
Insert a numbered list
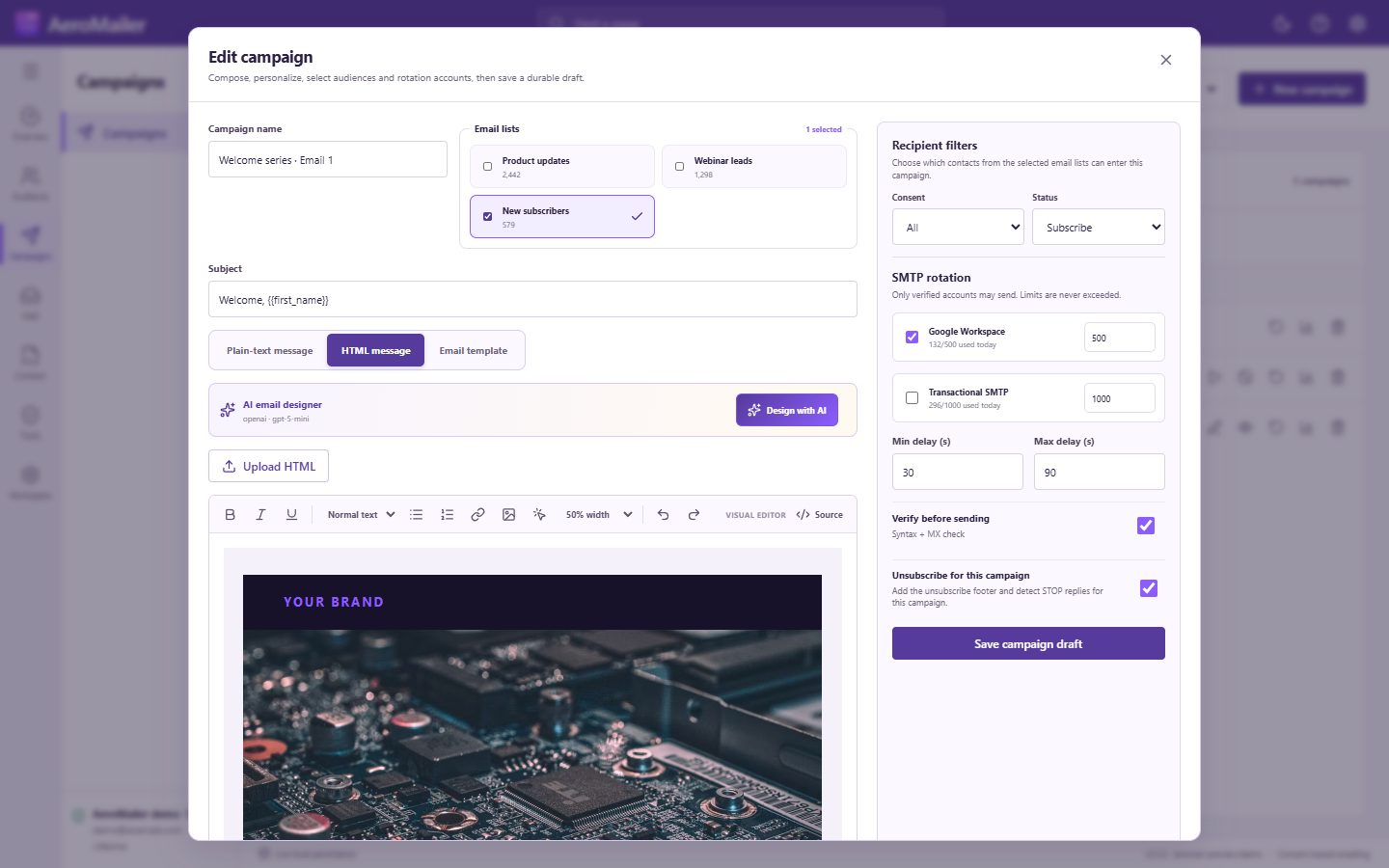[447, 515]
